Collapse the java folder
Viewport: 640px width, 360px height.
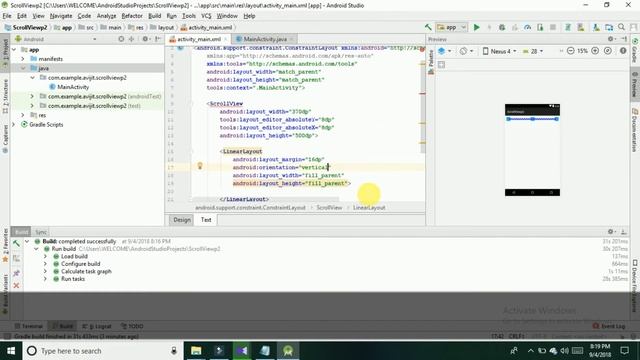23,68
